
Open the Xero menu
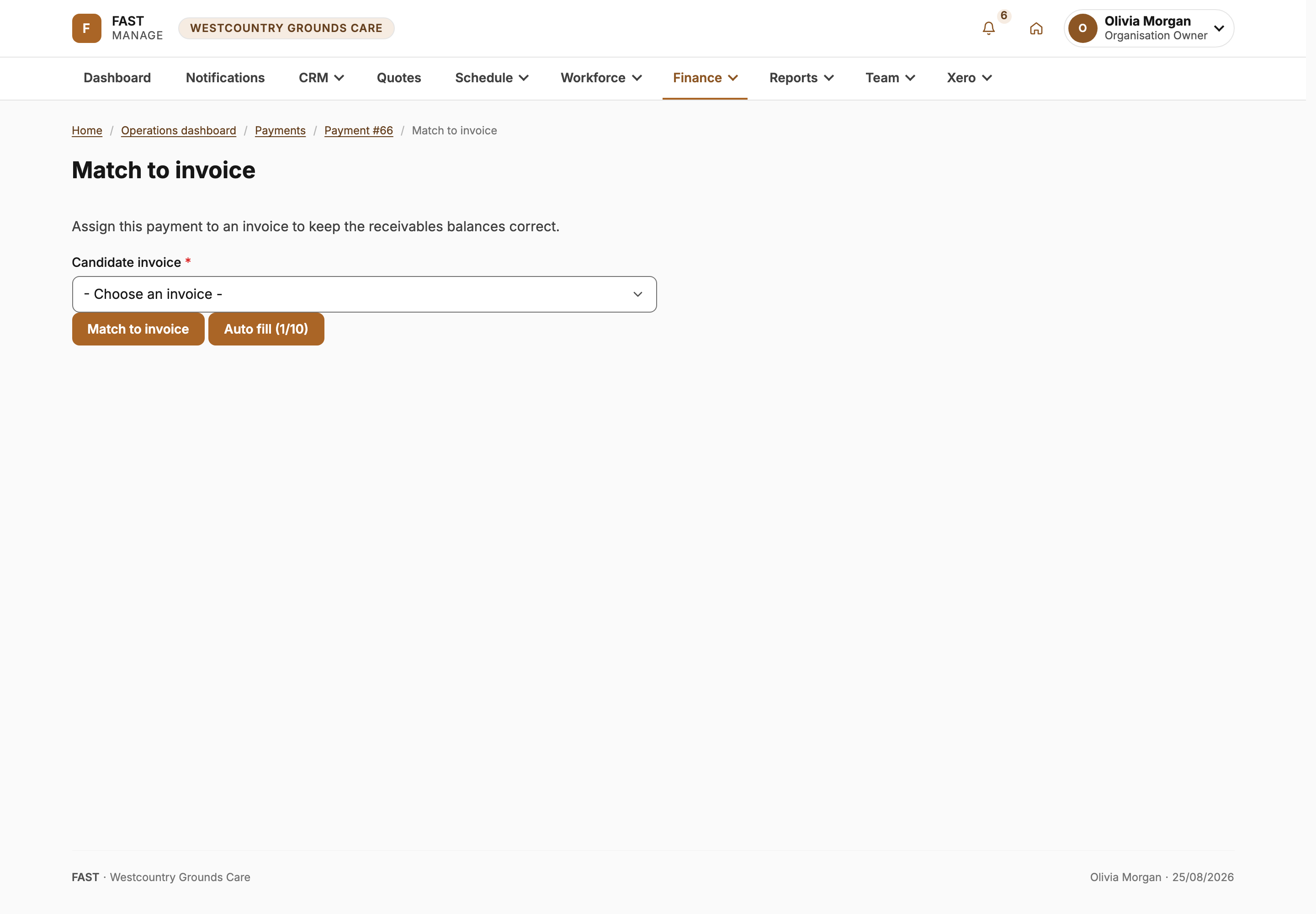pos(969,78)
